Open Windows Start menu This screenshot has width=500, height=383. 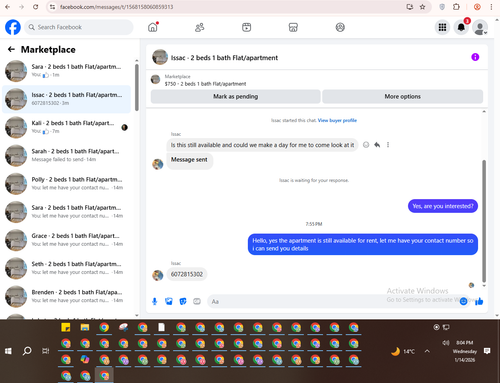click(8, 351)
